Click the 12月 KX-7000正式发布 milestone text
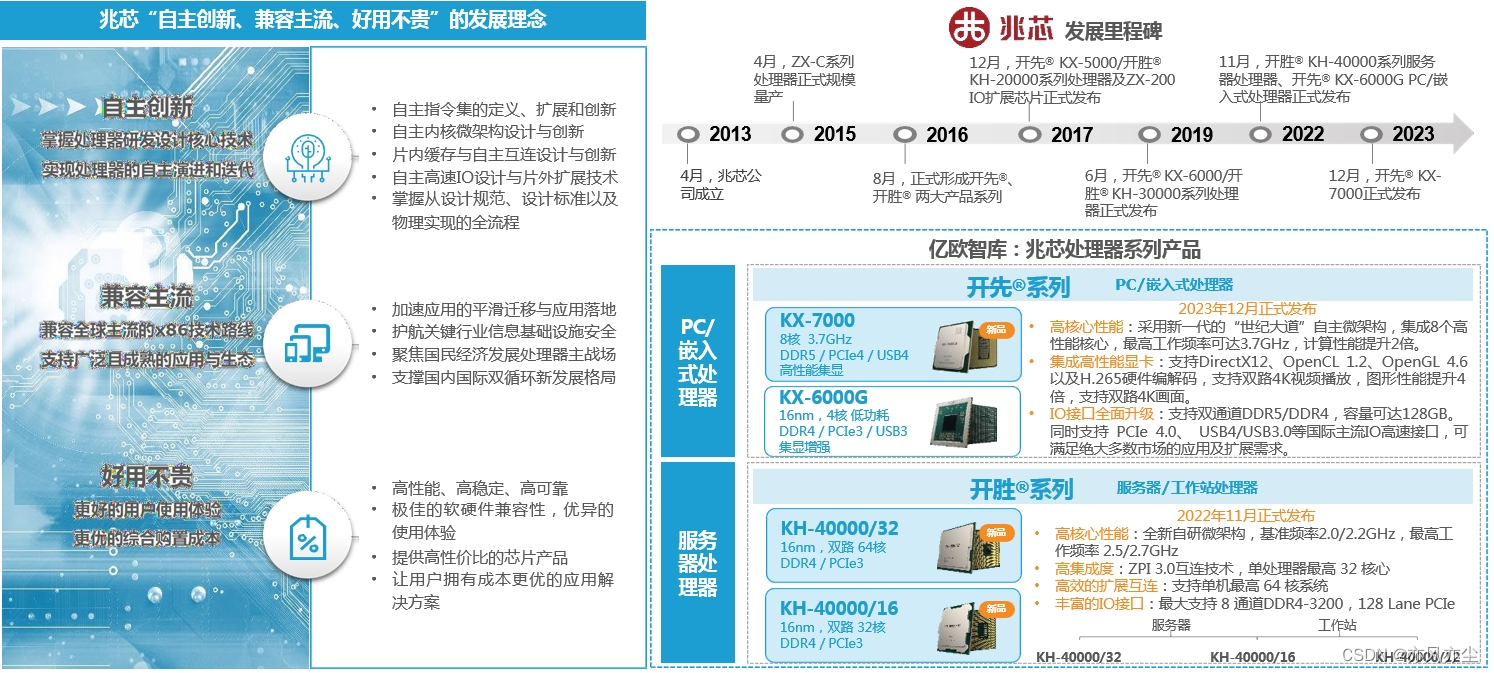Screen dimensions: 1494x673 pos(1385,184)
